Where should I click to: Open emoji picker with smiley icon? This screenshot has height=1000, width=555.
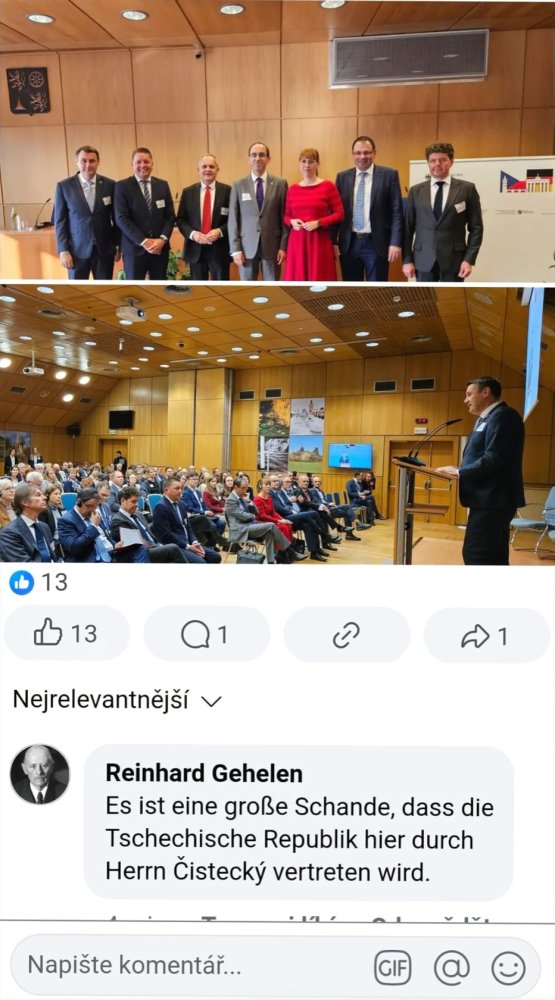click(508, 968)
